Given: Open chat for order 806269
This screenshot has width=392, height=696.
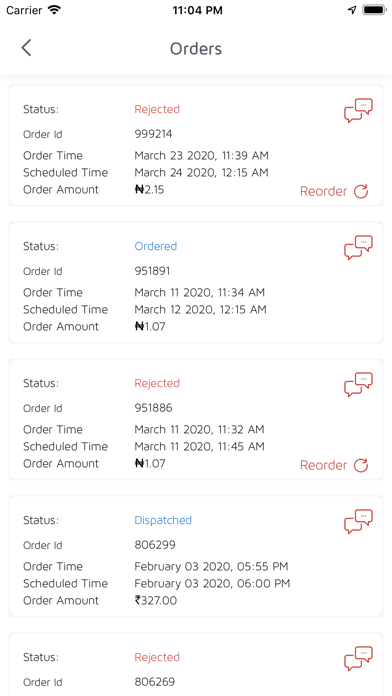Looking at the screenshot, I should (x=358, y=658).
